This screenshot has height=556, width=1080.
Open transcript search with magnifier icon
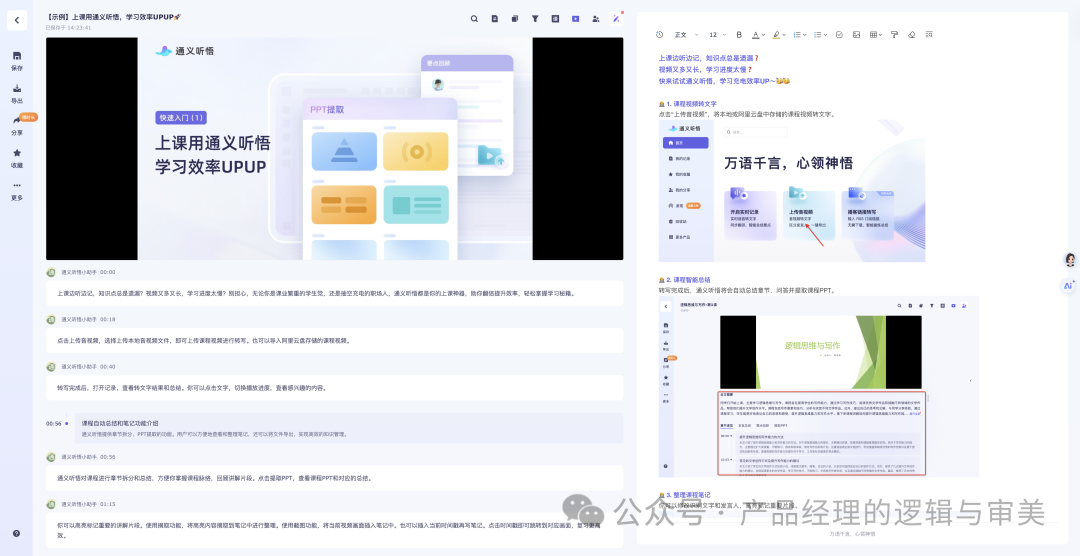[x=474, y=19]
